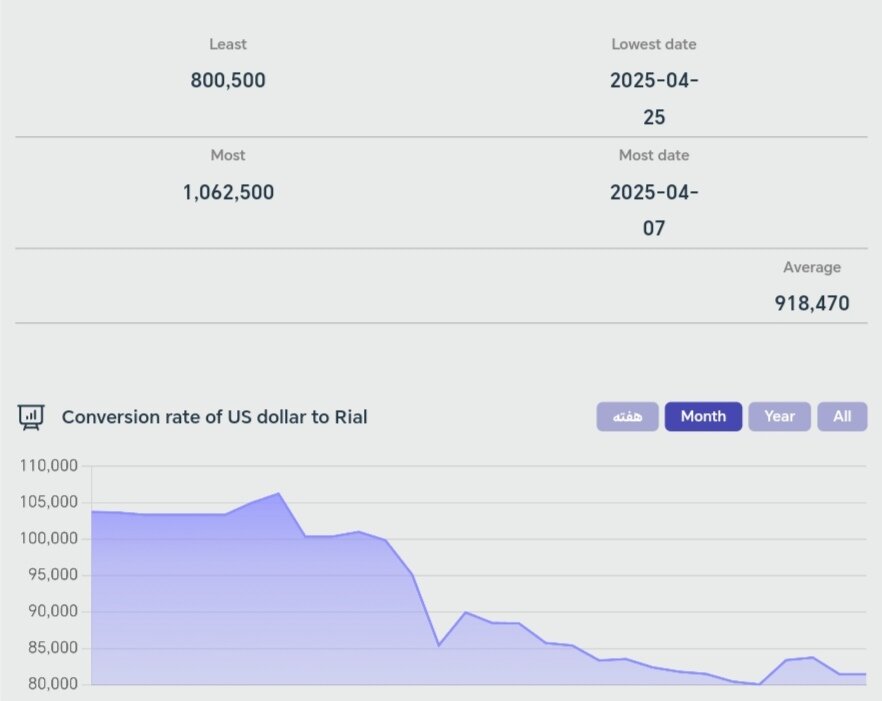Click the 80,000 y-axis label
Image resolution: width=882 pixels, height=701 pixels.
(x=50, y=684)
